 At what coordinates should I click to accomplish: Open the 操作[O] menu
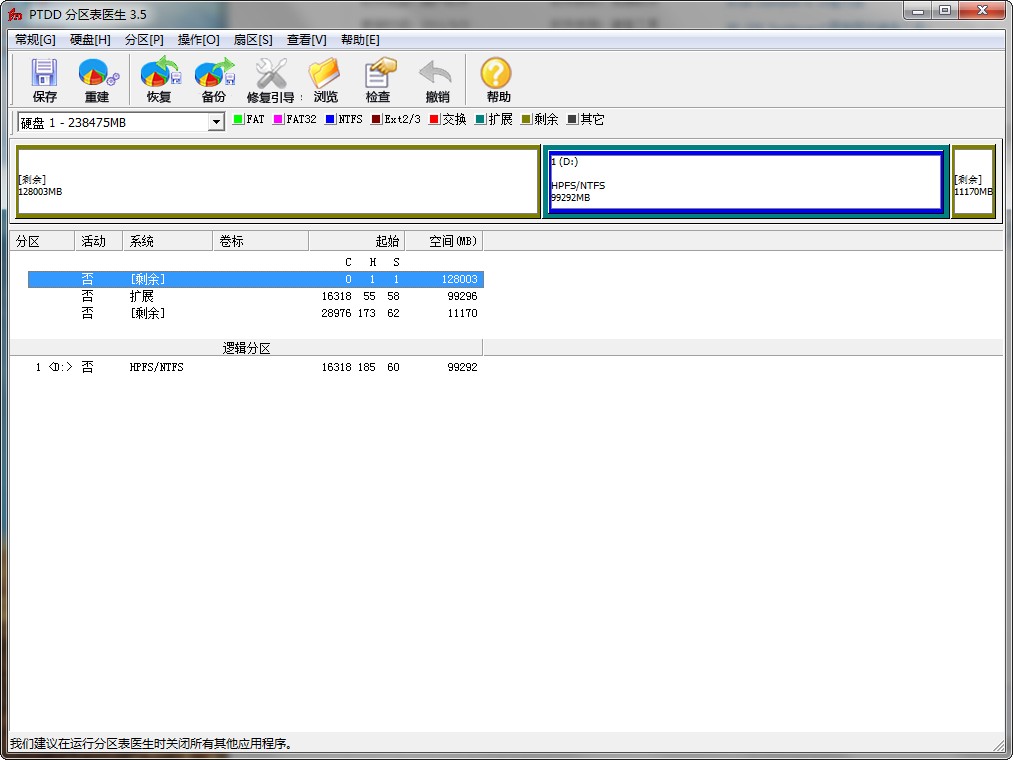tap(197, 39)
